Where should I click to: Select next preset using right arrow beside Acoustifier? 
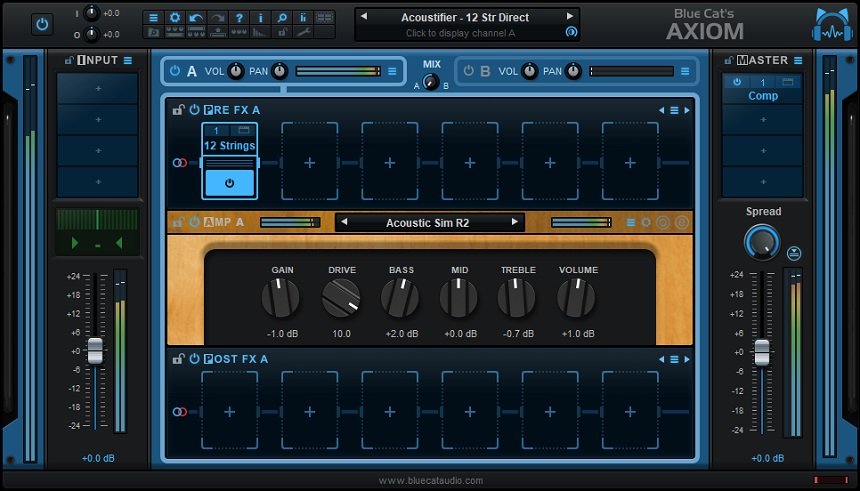pos(570,16)
